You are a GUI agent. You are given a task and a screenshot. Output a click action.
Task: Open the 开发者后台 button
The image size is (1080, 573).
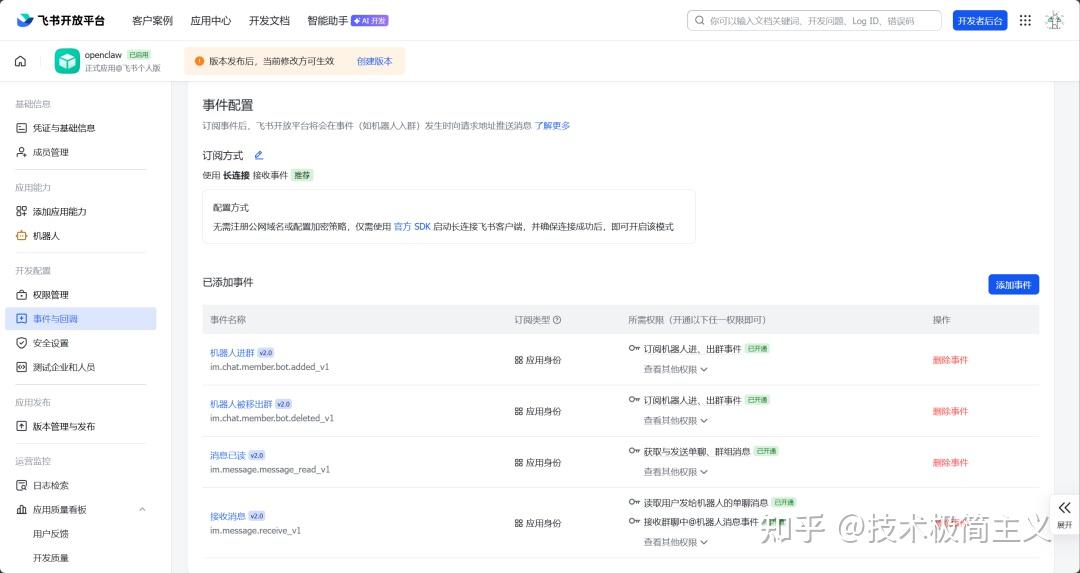tap(979, 20)
